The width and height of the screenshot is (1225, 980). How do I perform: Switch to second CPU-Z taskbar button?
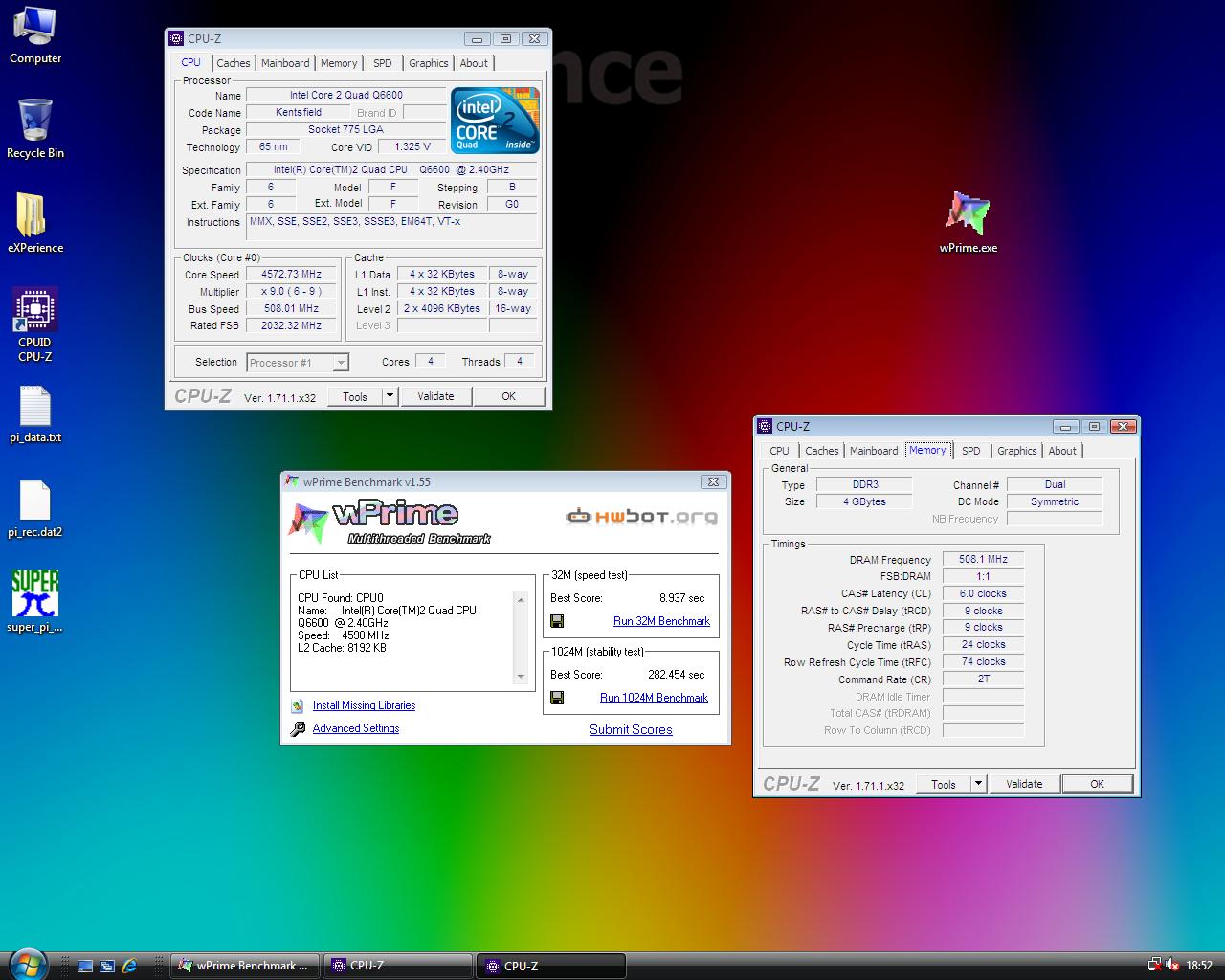pos(551,966)
